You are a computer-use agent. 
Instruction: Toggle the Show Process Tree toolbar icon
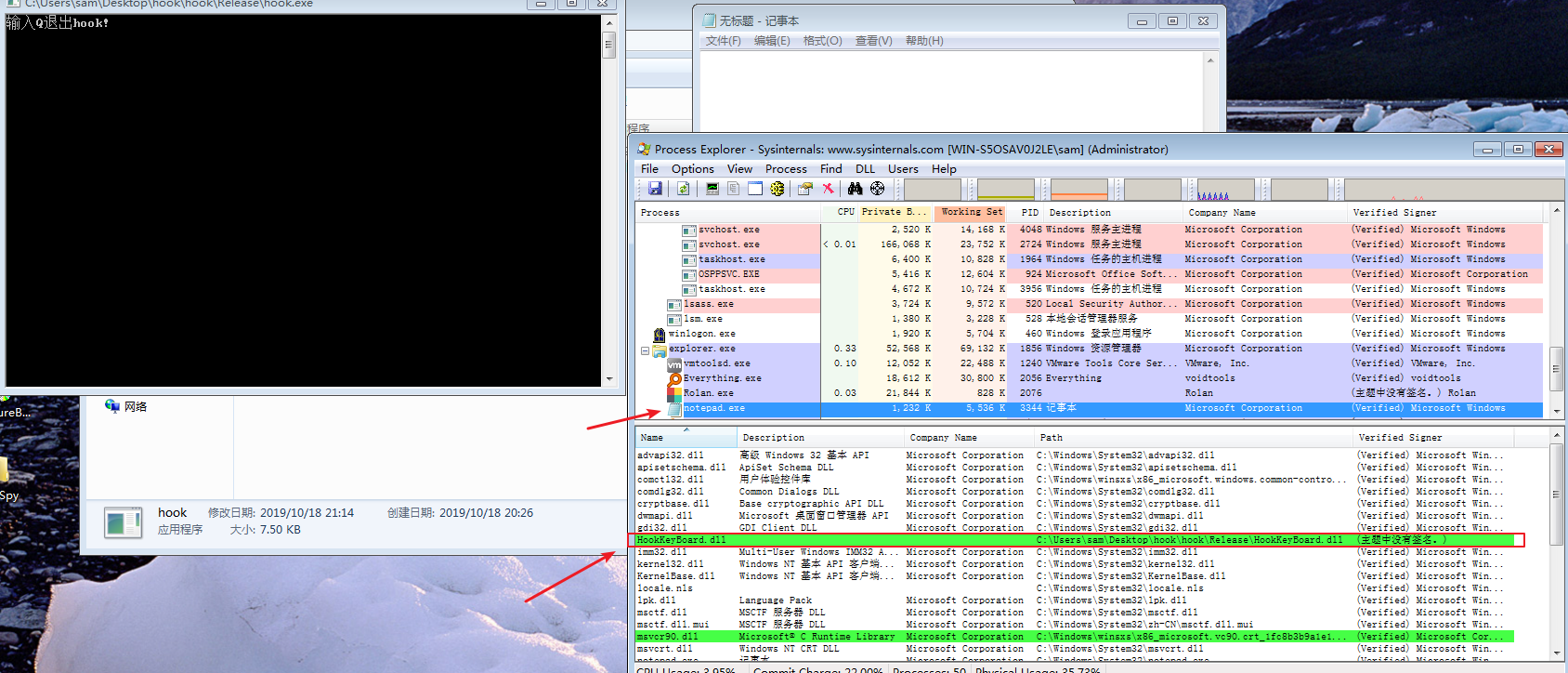pos(734,189)
